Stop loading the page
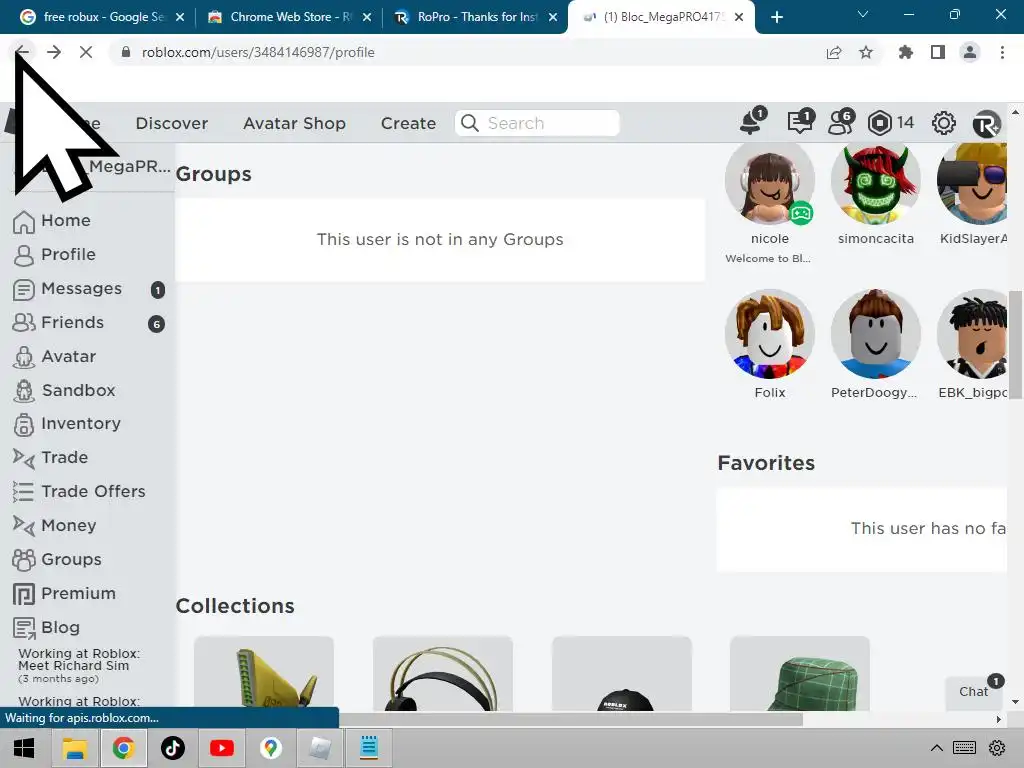The width and height of the screenshot is (1024, 768). [86, 52]
